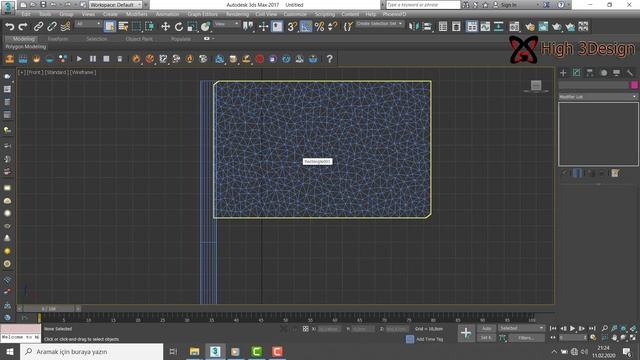
Task: Toggle Angle Snap
Action: coord(306,27)
